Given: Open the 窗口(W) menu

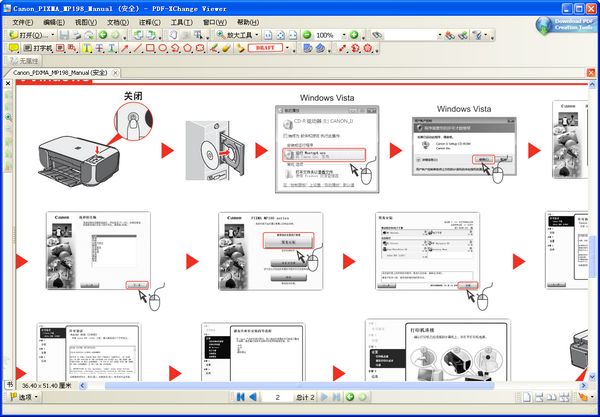Looking at the screenshot, I should coord(215,22).
